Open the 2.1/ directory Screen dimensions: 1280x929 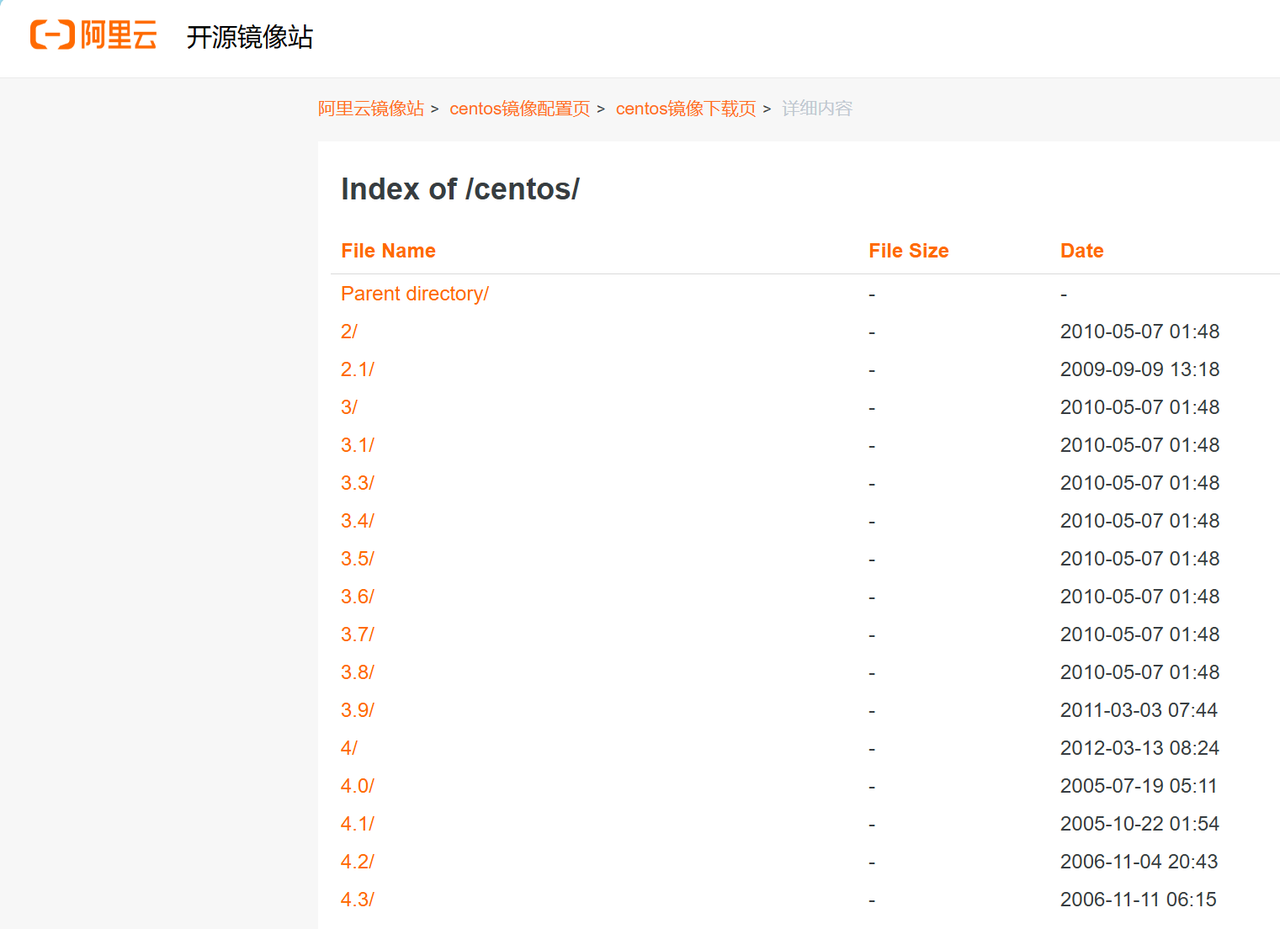pos(358,370)
